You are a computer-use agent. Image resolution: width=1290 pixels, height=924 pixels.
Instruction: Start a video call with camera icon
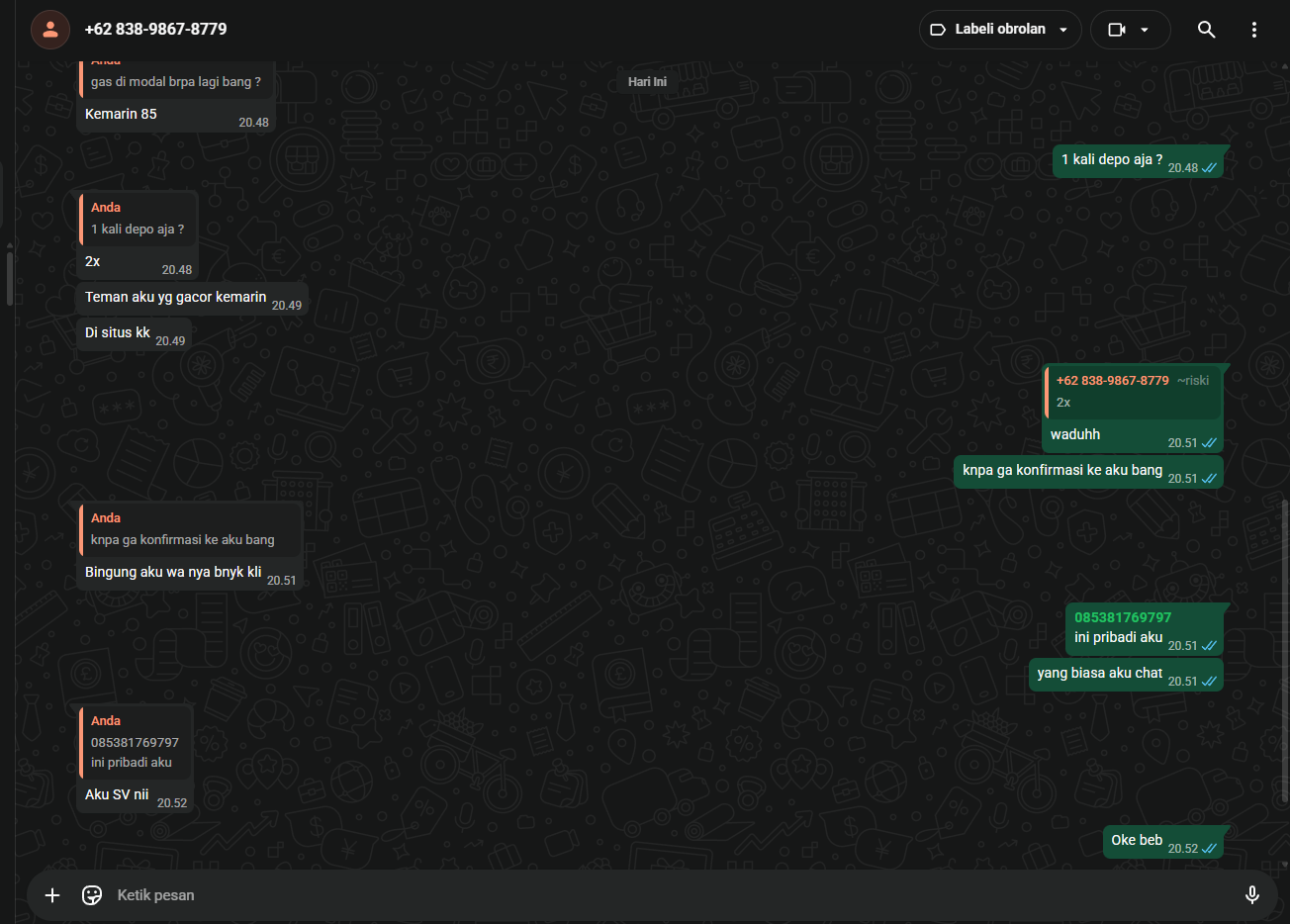[1117, 30]
